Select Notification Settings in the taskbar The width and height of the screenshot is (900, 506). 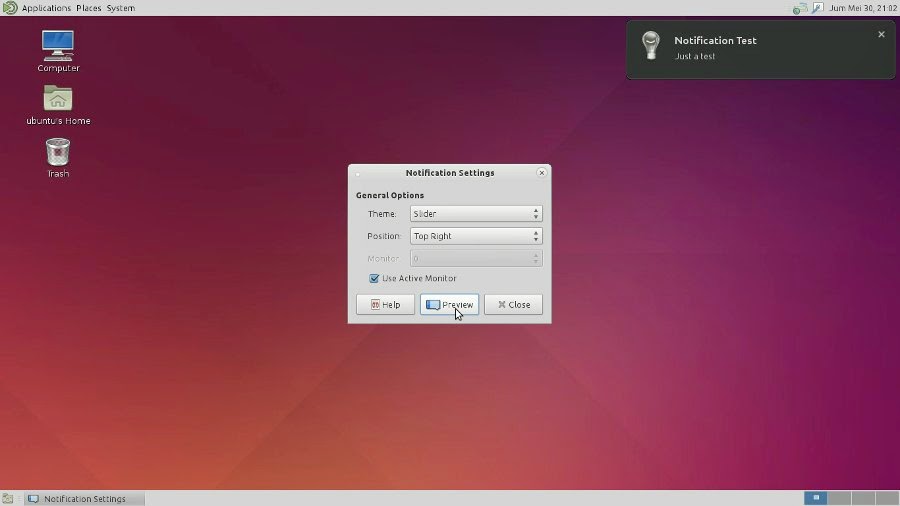84,499
